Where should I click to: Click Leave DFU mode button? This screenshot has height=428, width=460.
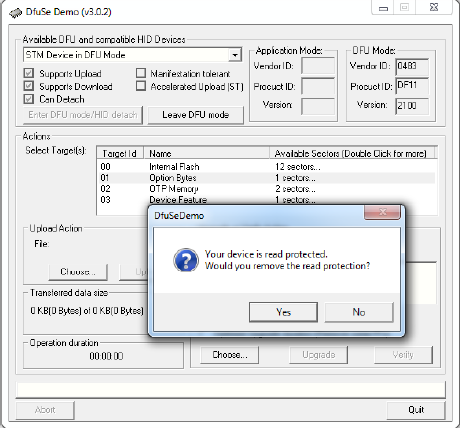coord(196,115)
